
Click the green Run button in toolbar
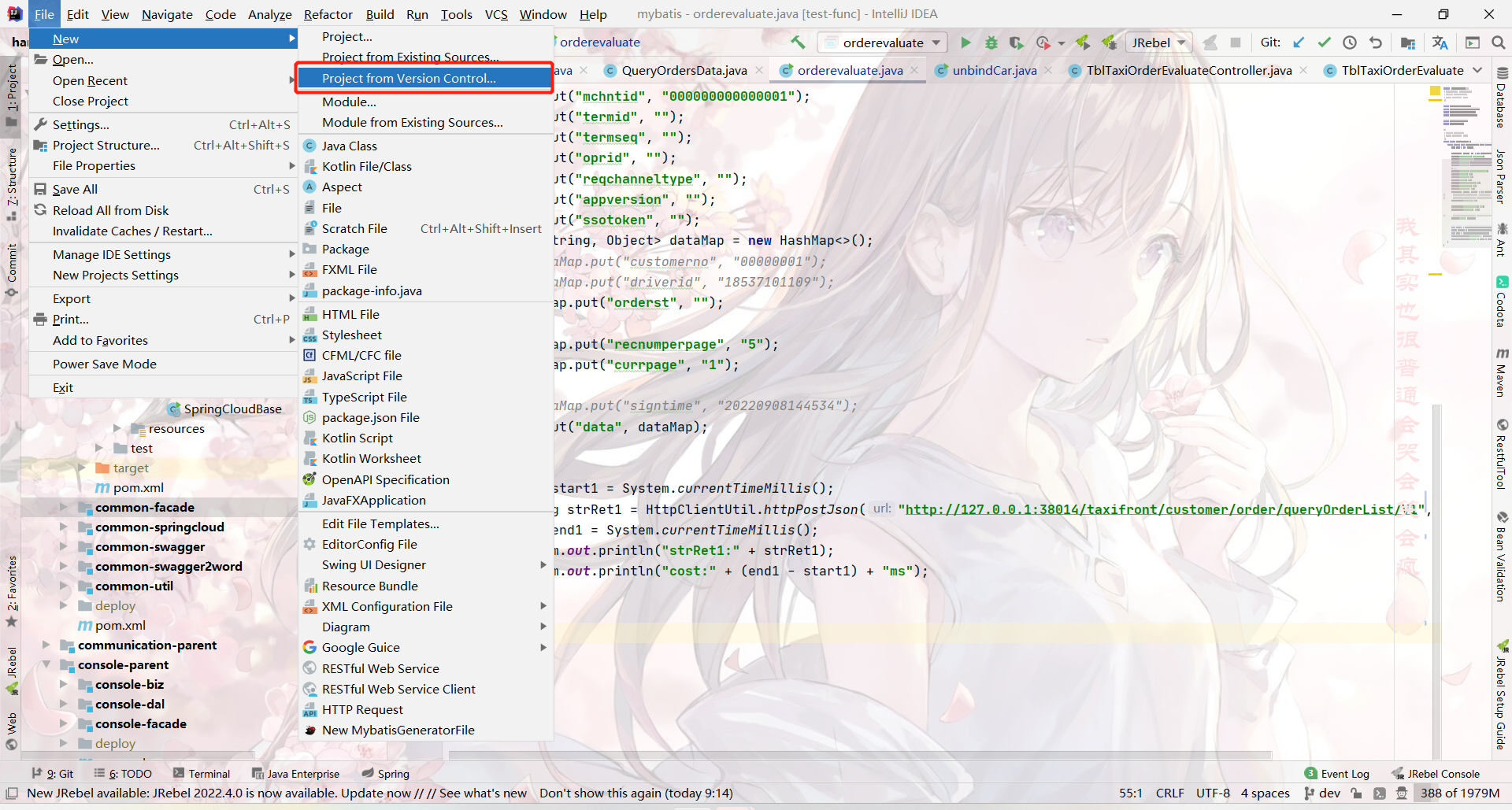click(965, 43)
